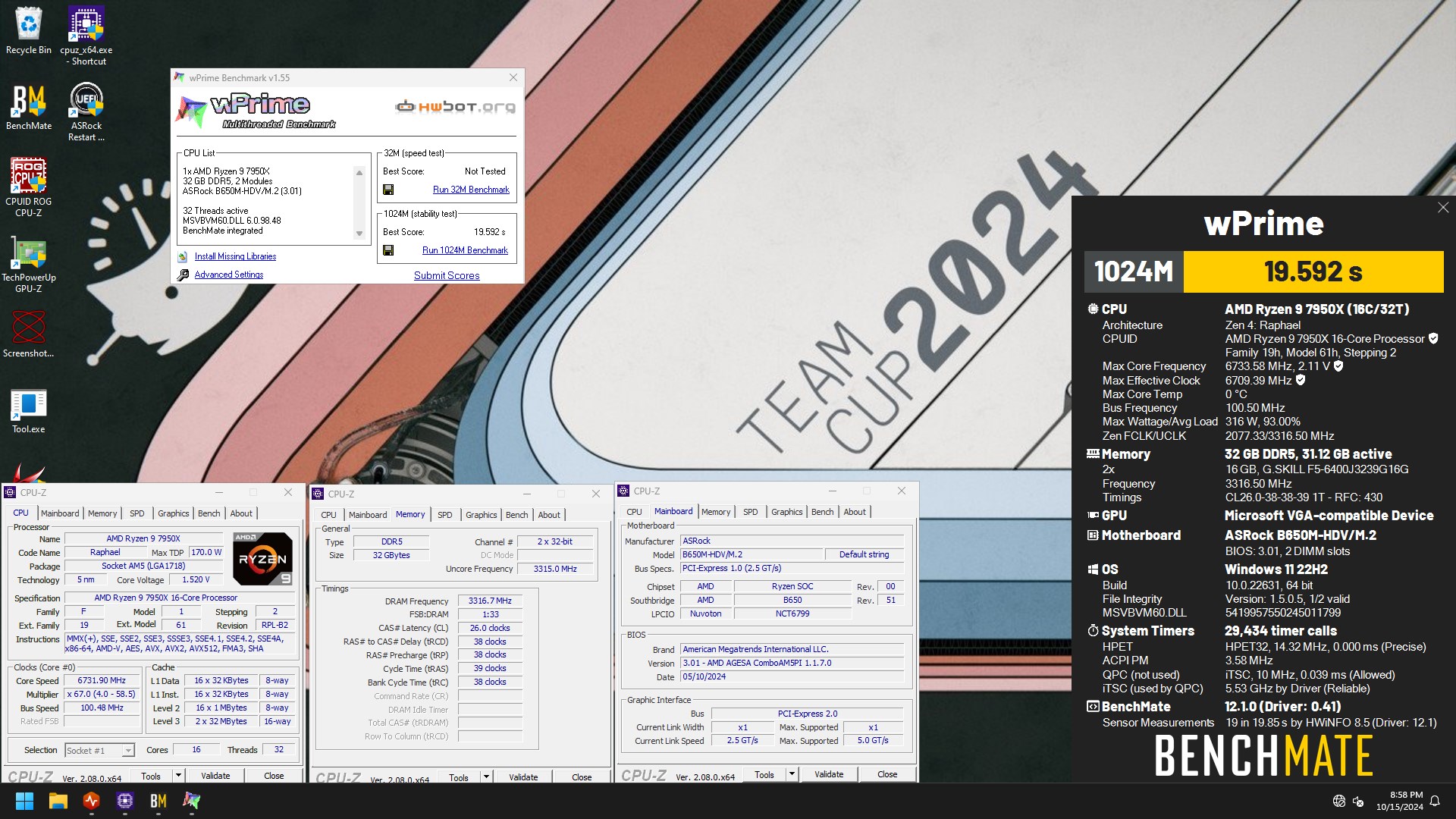This screenshot has height=819, width=1456.
Task: Open the ASRock Restart to UEFI icon
Action: pyautogui.click(x=86, y=111)
